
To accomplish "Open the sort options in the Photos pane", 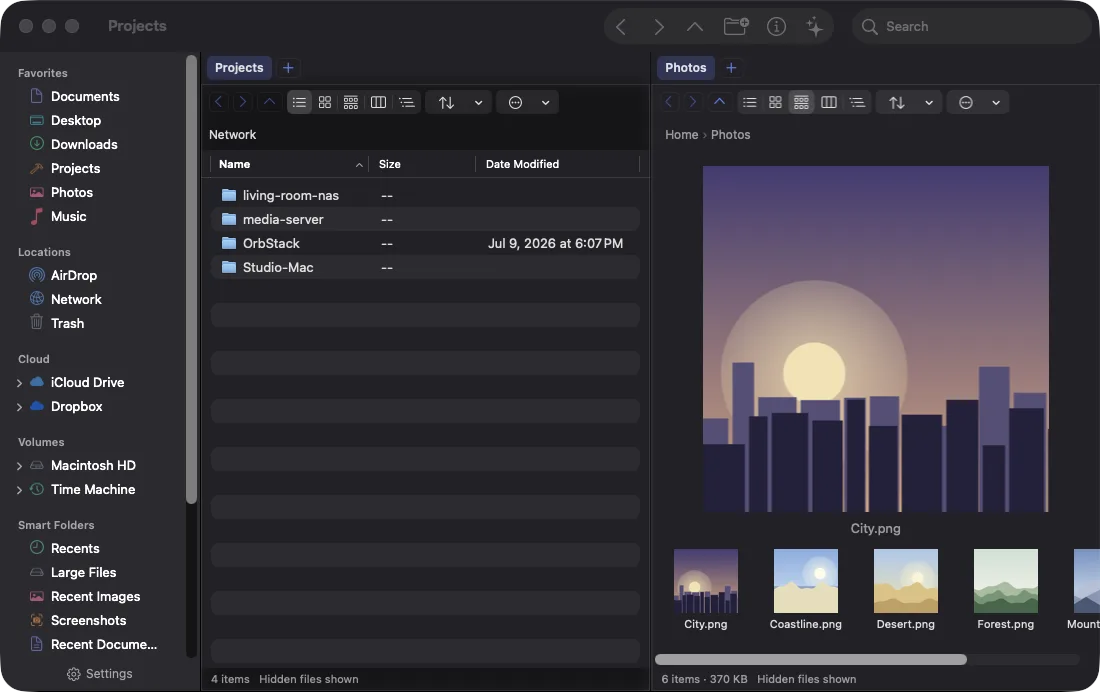I will pos(897,102).
